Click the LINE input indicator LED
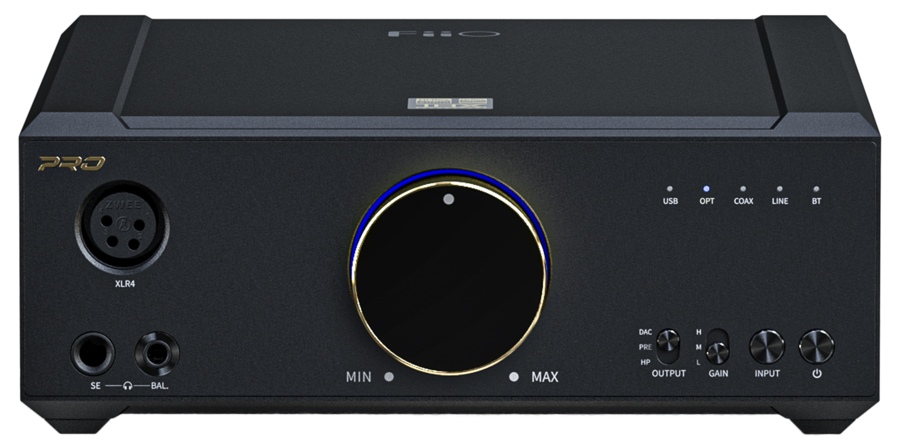The height and width of the screenshot is (443, 900). click(780, 187)
